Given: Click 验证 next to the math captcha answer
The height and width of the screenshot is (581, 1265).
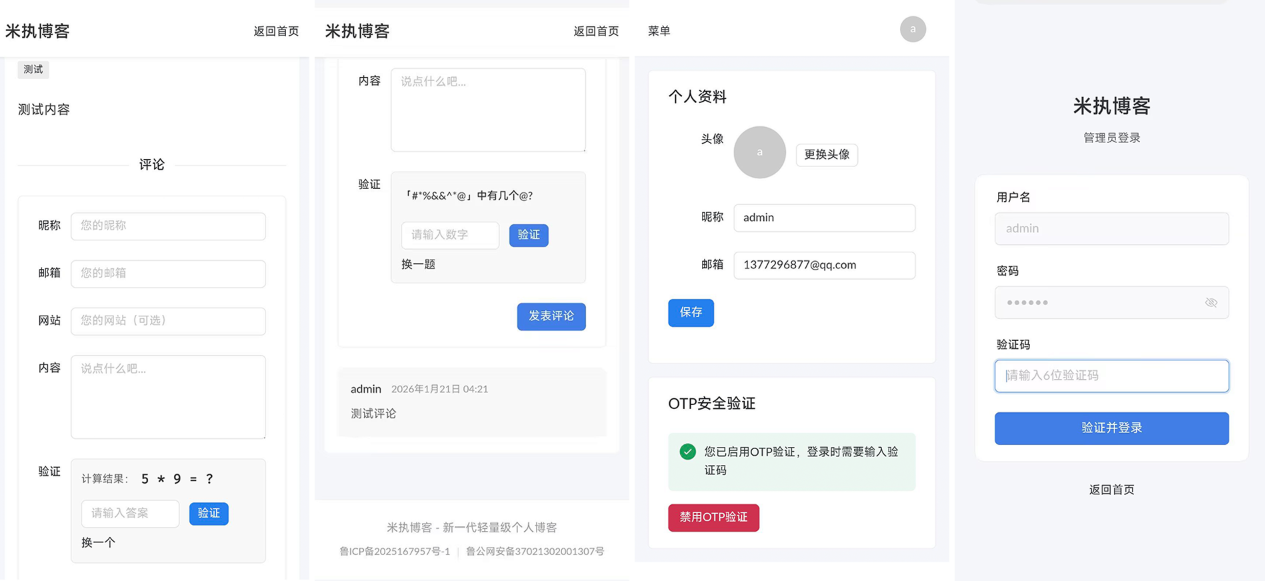Looking at the screenshot, I should click(x=208, y=513).
